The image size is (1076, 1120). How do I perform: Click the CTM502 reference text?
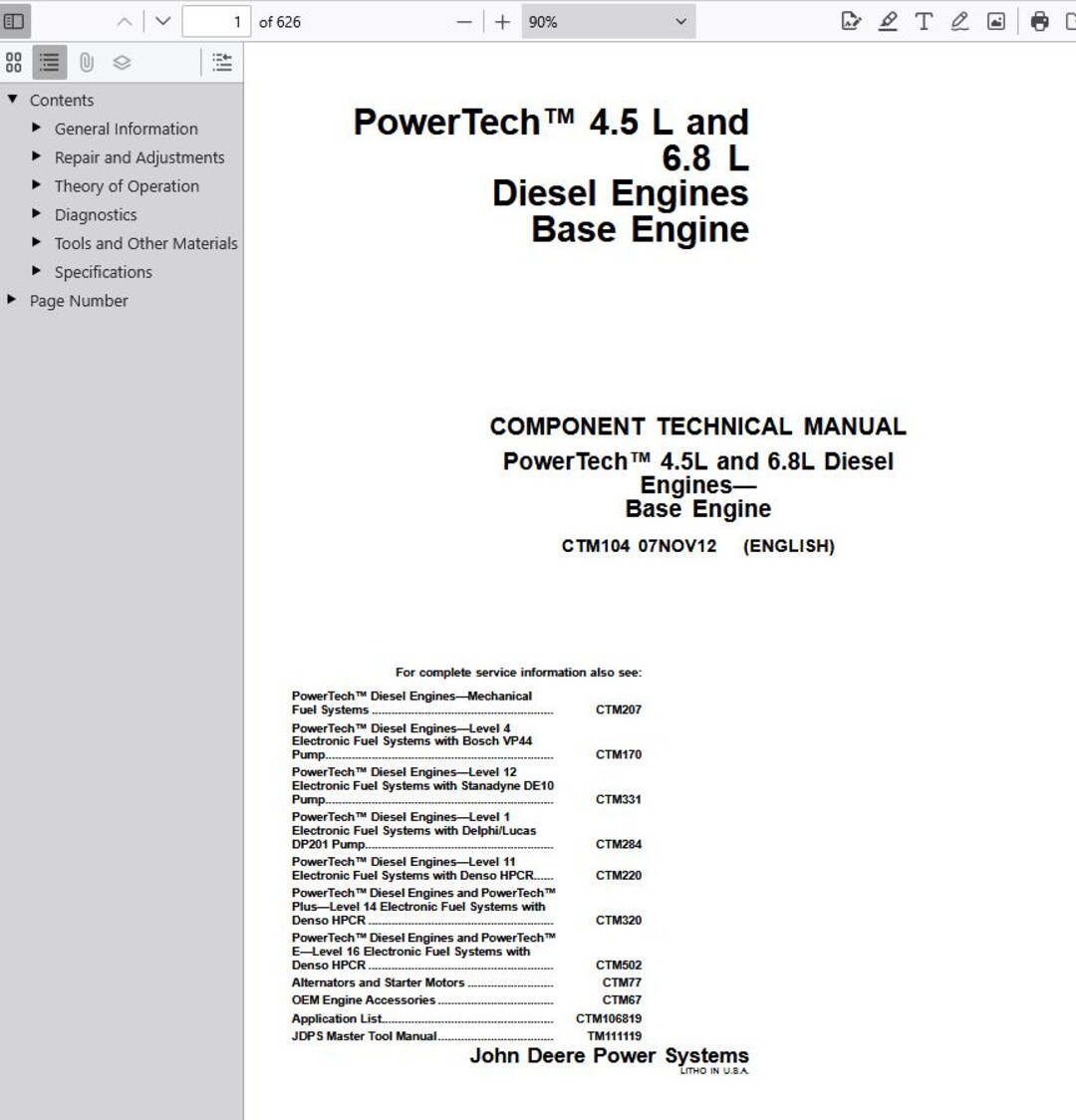pyautogui.click(x=619, y=965)
